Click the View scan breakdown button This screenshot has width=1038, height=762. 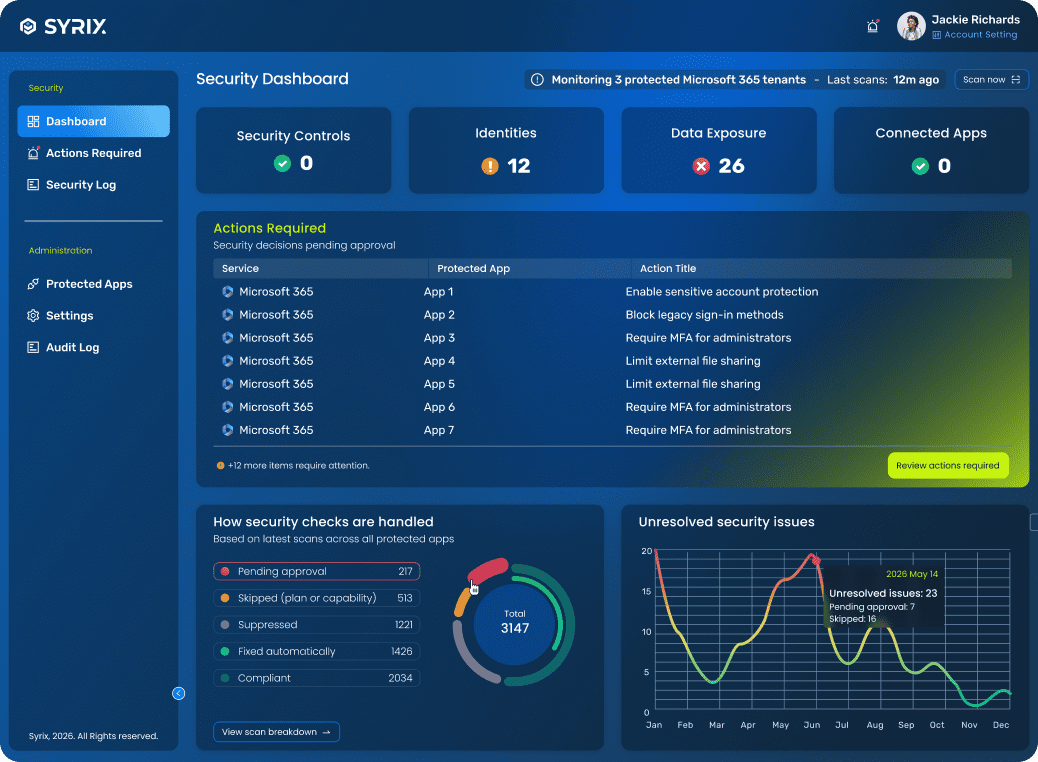pos(276,732)
